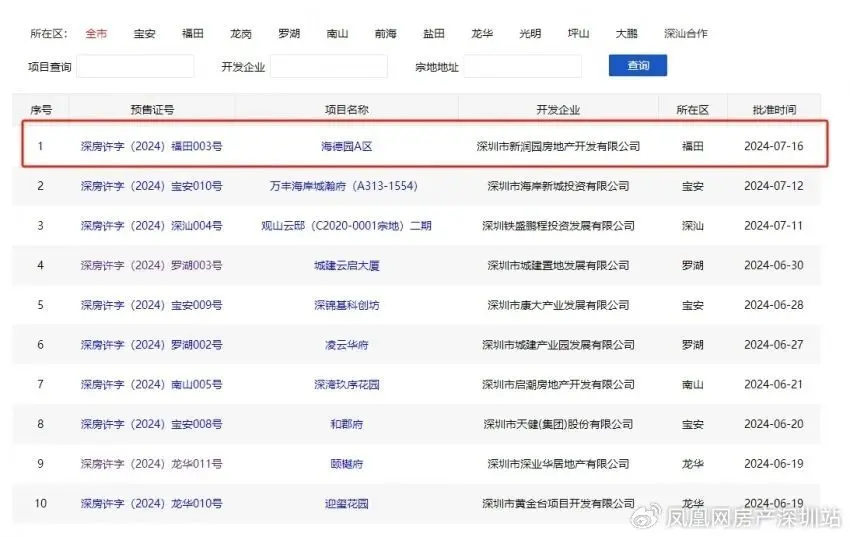Image resolution: width=850 pixels, height=537 pixels.
Task: Filter by 罗湖 district
Action: click(289, 34)
